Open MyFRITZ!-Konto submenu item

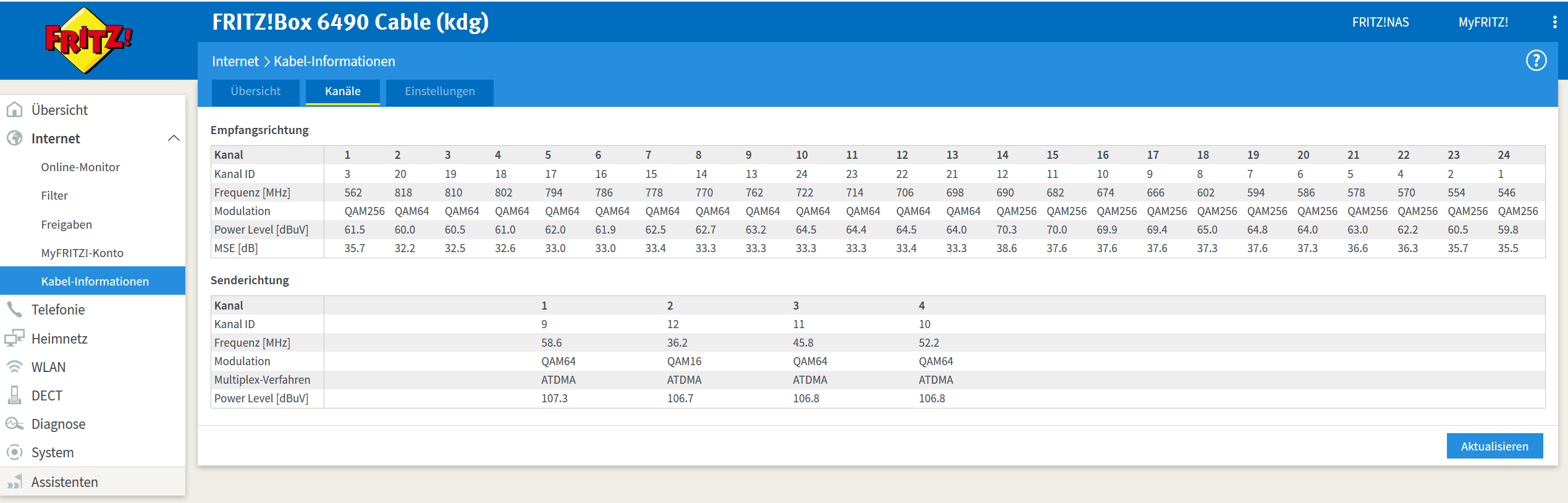[82, 253]
